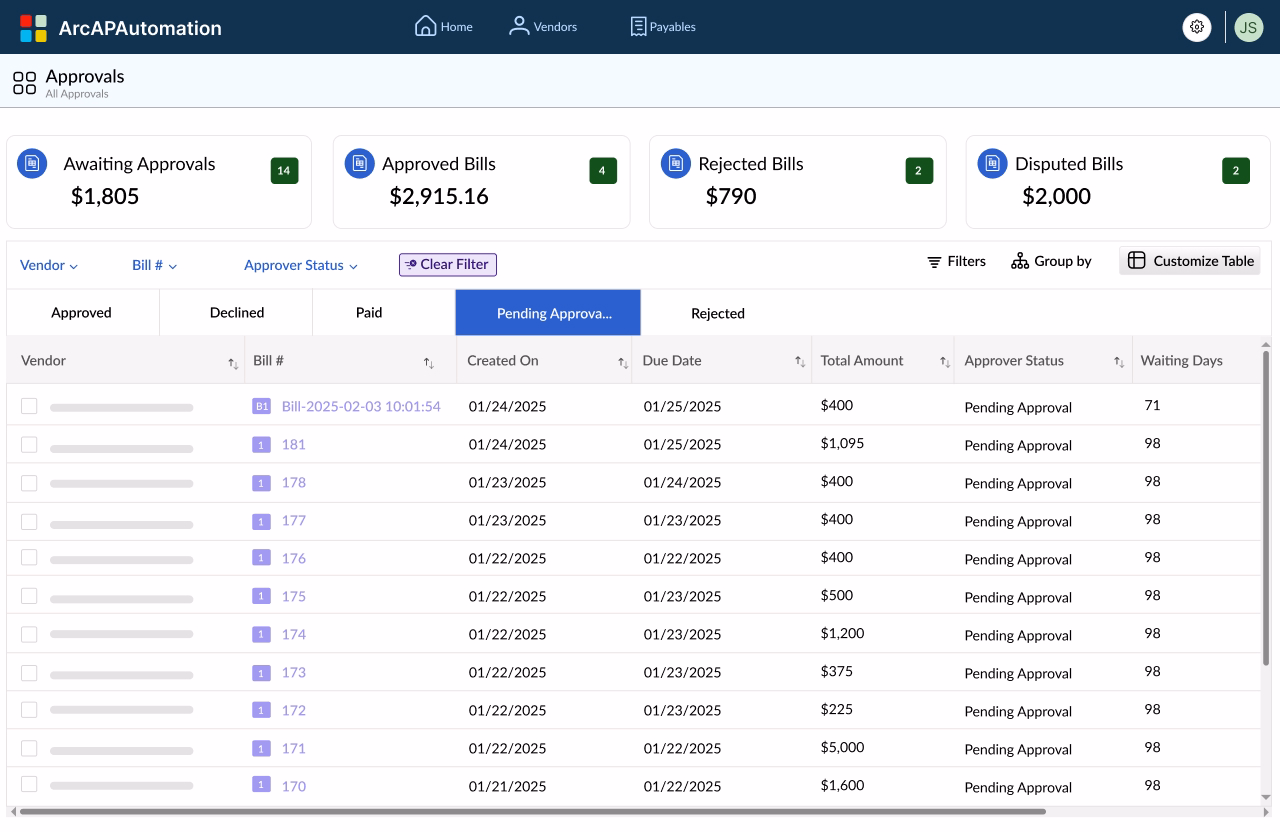Screen dimensions: 1280x832
Task: Sort by the Approver Status column arrows
Action: 1119,363
